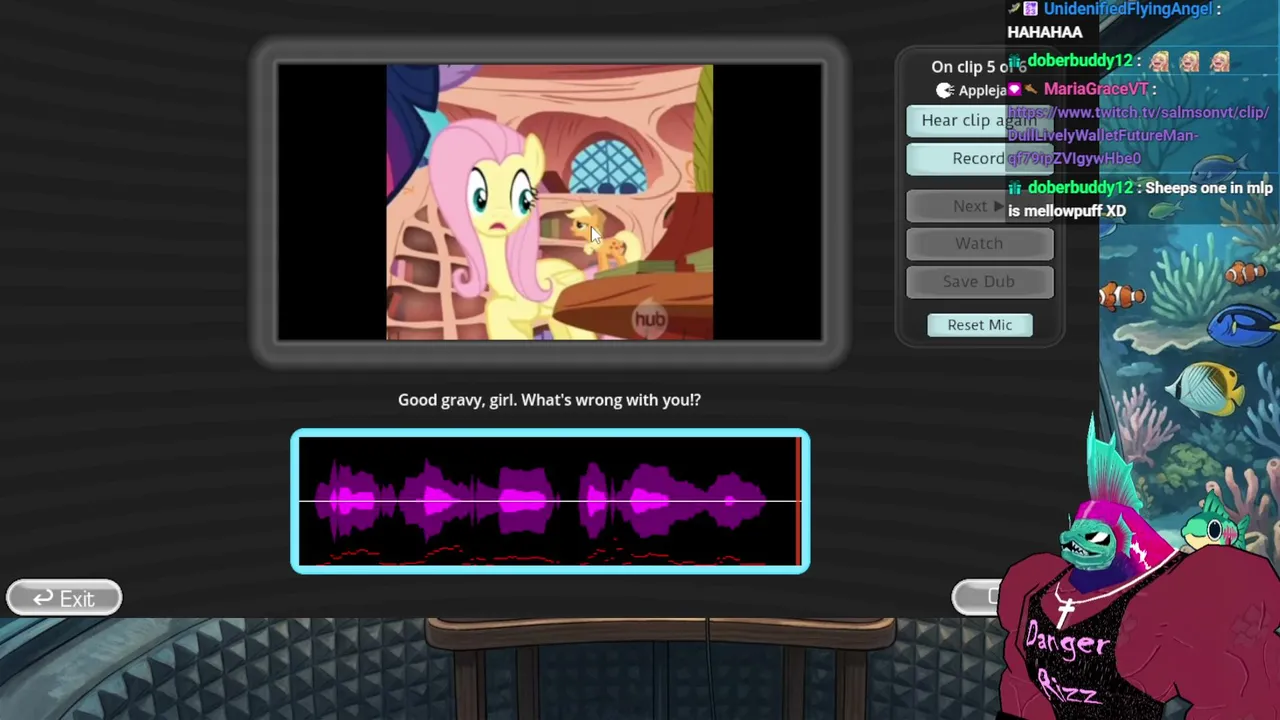Click the Appleja character name label

[x=982, y=91]
